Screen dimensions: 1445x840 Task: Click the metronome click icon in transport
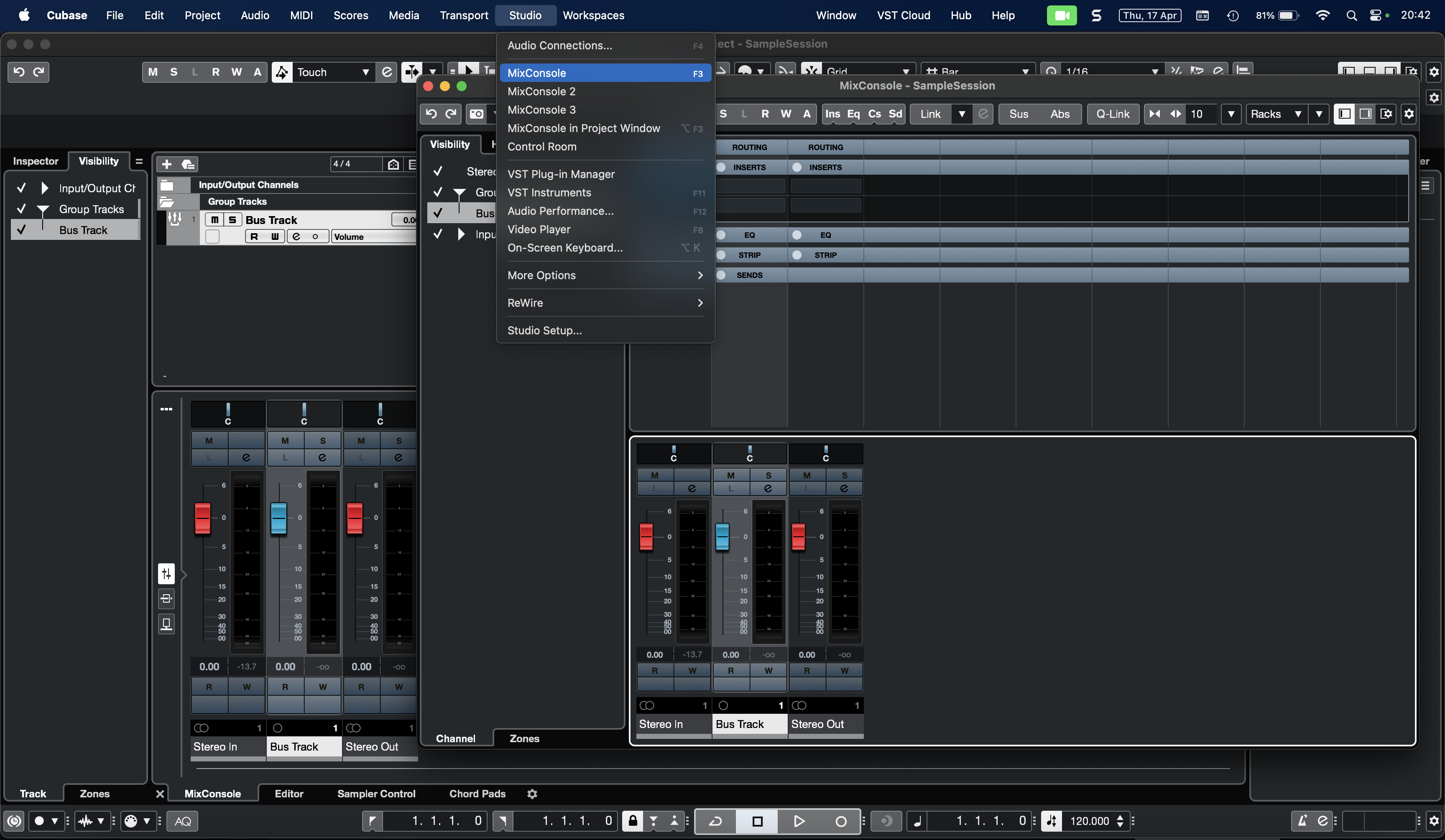pos(1302,820)
